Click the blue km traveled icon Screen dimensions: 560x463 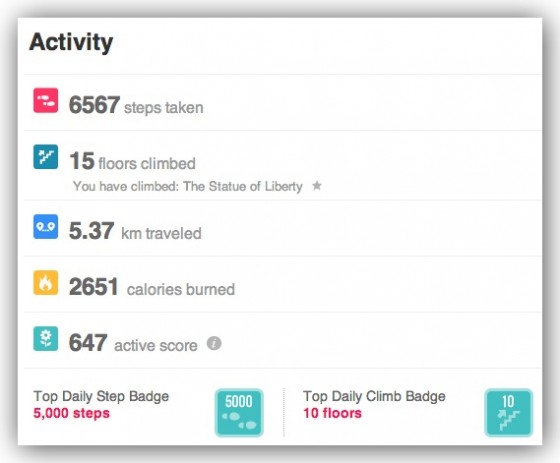coord(46,226)
